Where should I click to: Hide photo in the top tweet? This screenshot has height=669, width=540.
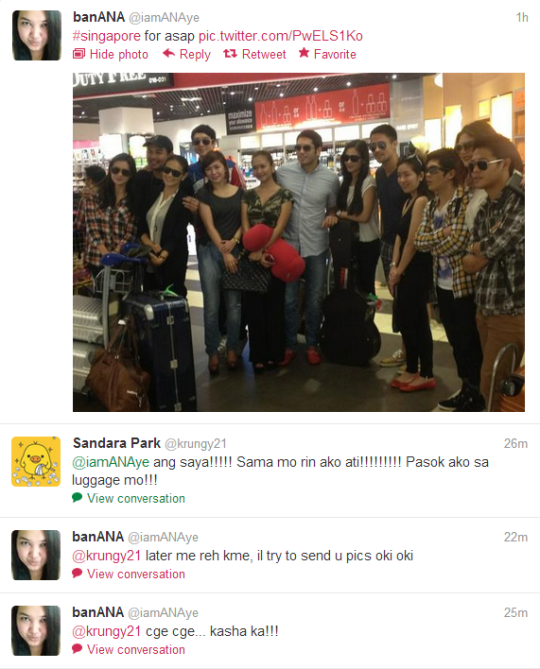coord(110,54)
